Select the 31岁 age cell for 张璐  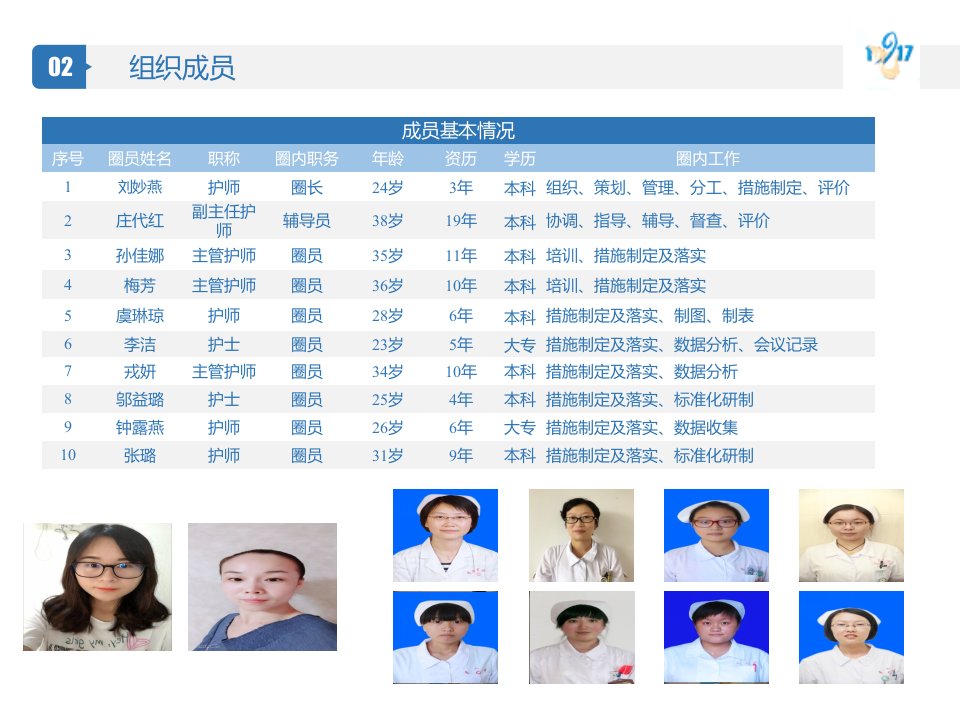[387, 456]
